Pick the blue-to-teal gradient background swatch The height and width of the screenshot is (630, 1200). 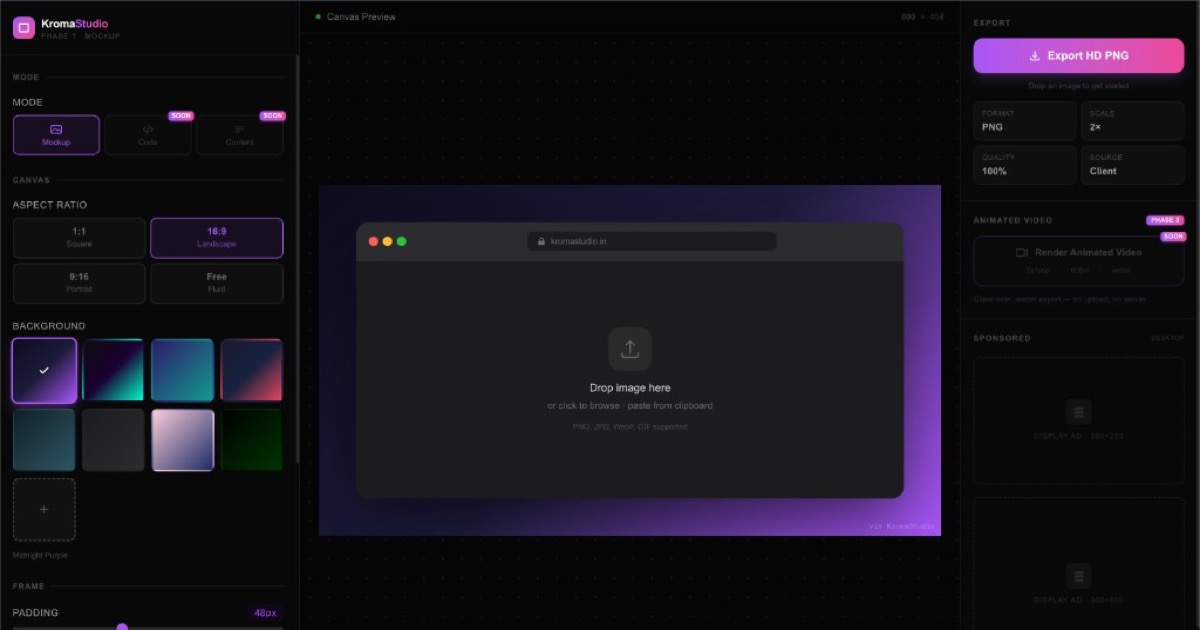coord(182,370)
